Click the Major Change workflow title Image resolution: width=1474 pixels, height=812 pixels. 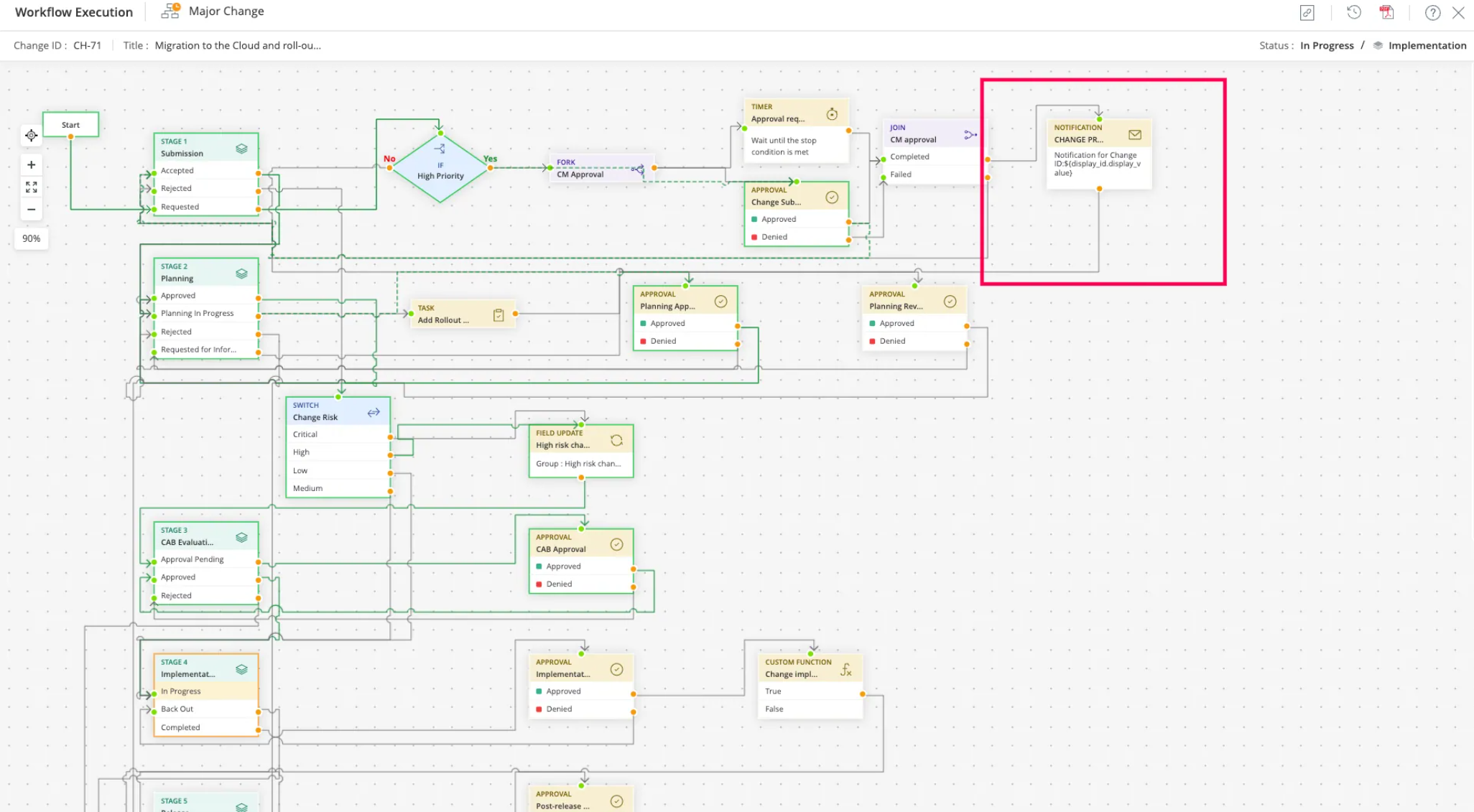click(226, 11)
